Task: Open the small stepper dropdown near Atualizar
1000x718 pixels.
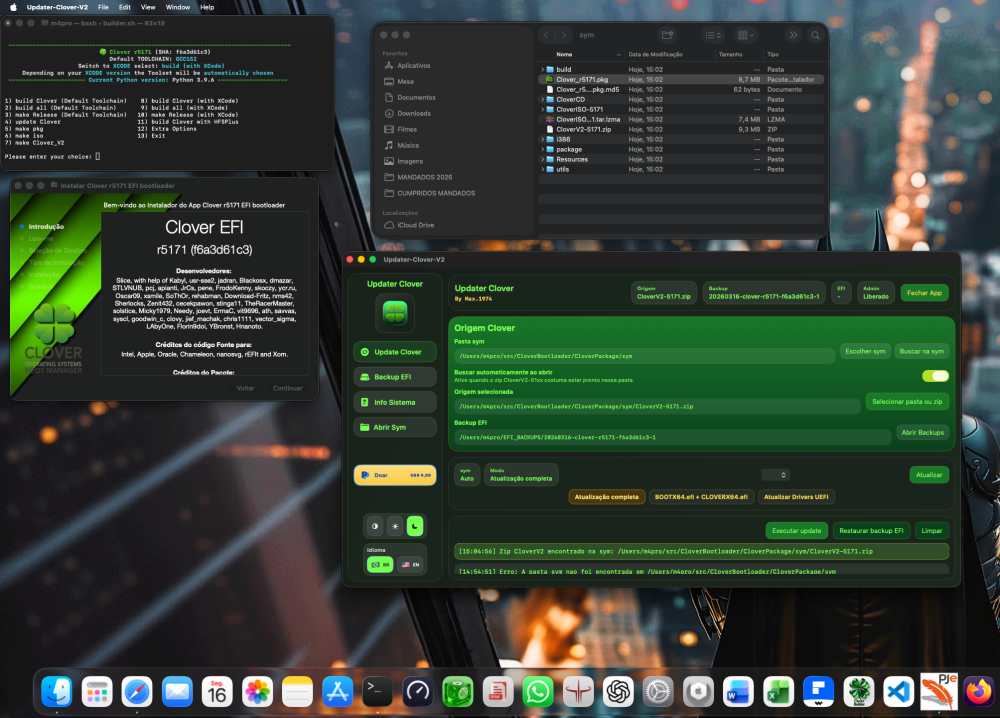Action: 776,475
